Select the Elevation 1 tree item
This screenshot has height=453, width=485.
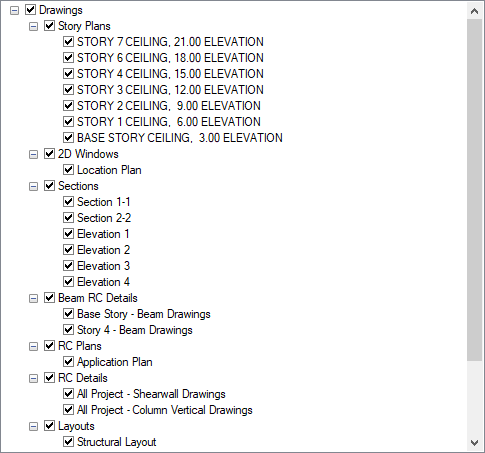coord(103,234)
